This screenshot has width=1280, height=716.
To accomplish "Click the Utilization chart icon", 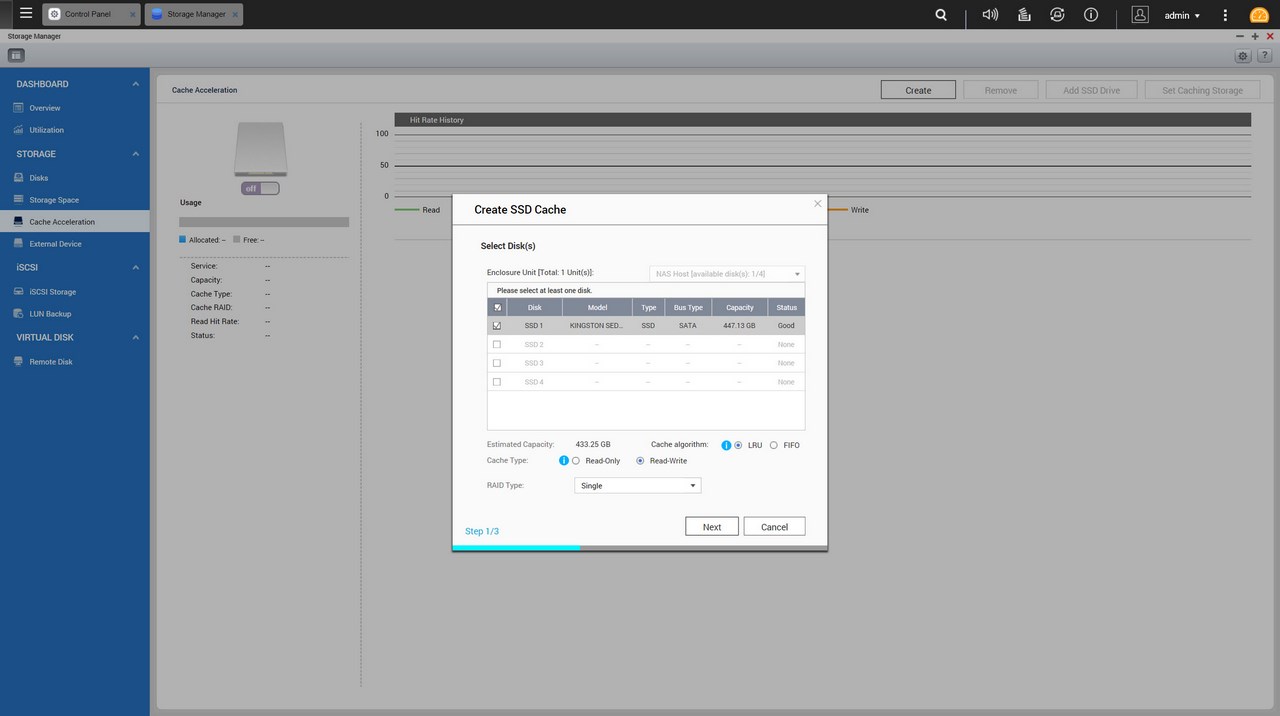I will tap(18, 129).
